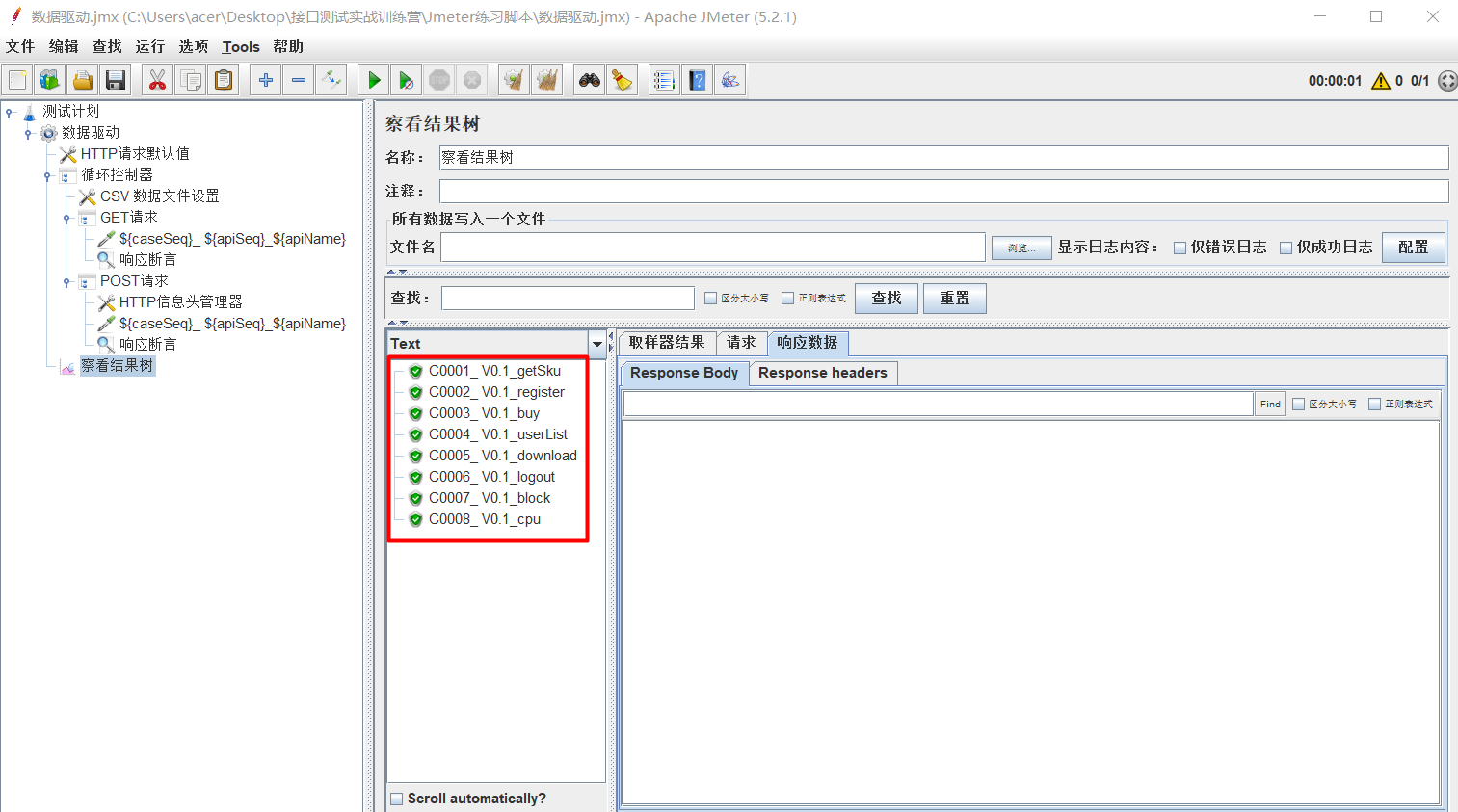Collapse all nodes with minus icon
1458x812 pixels.
299,80
